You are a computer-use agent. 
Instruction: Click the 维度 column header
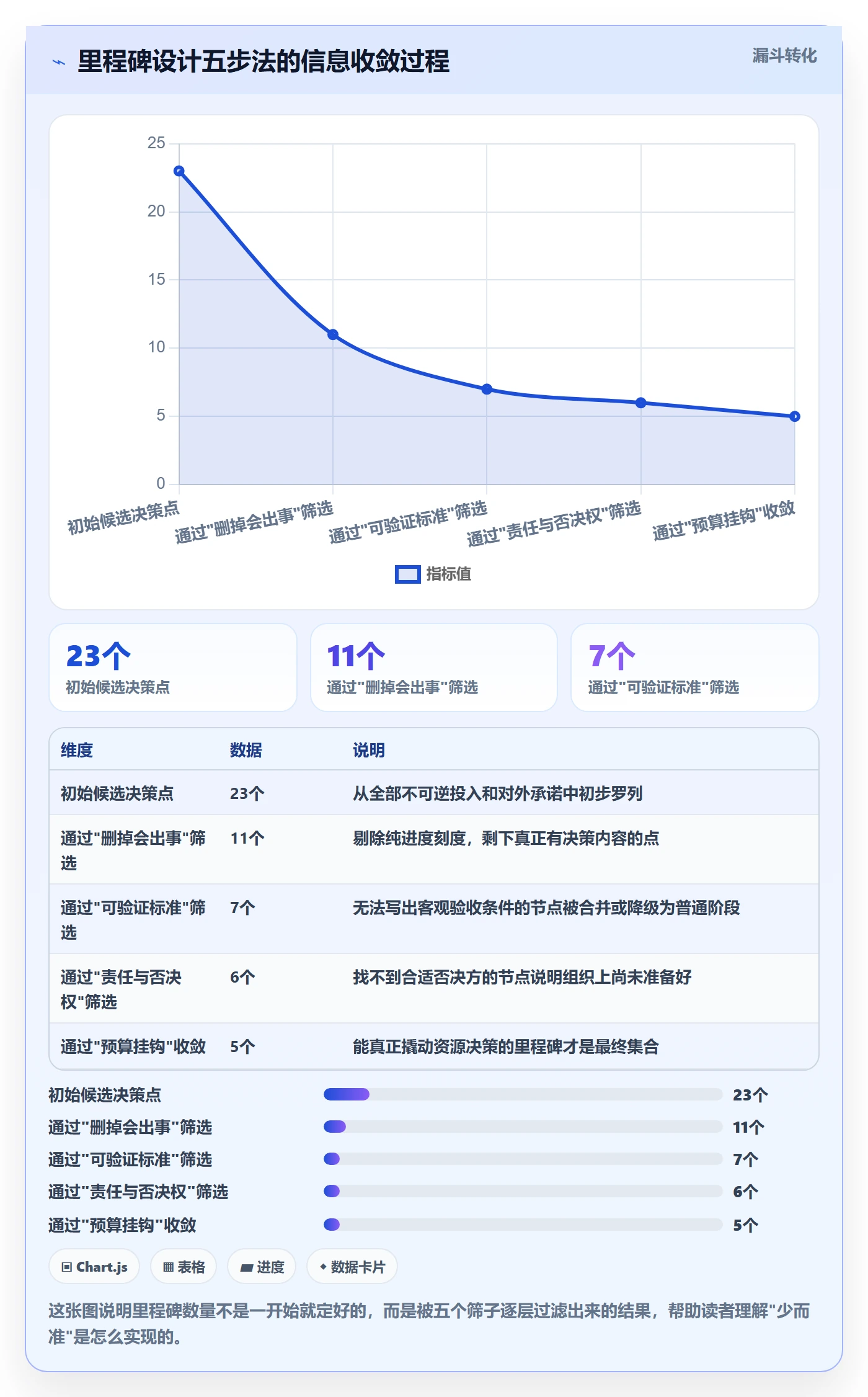pos(77,750)
